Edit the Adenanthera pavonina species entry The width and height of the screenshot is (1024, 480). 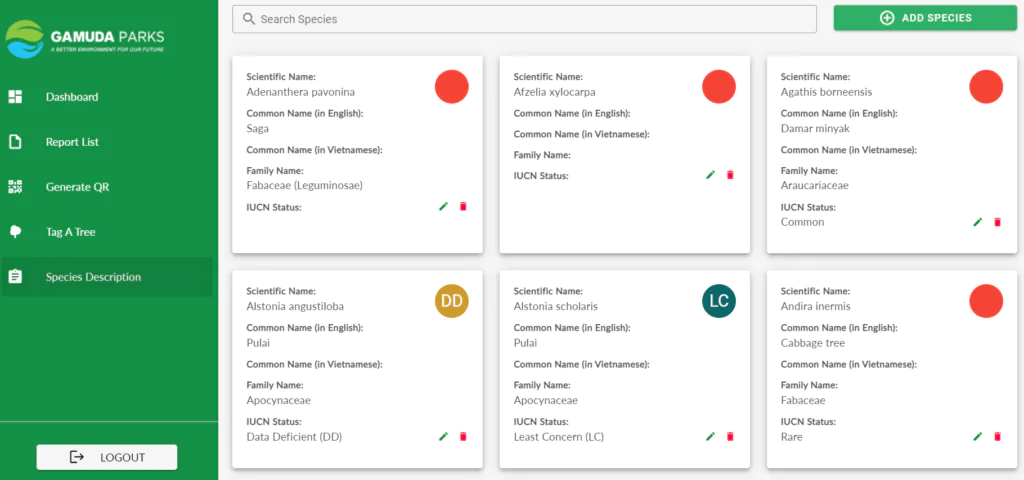coord(443,206)
